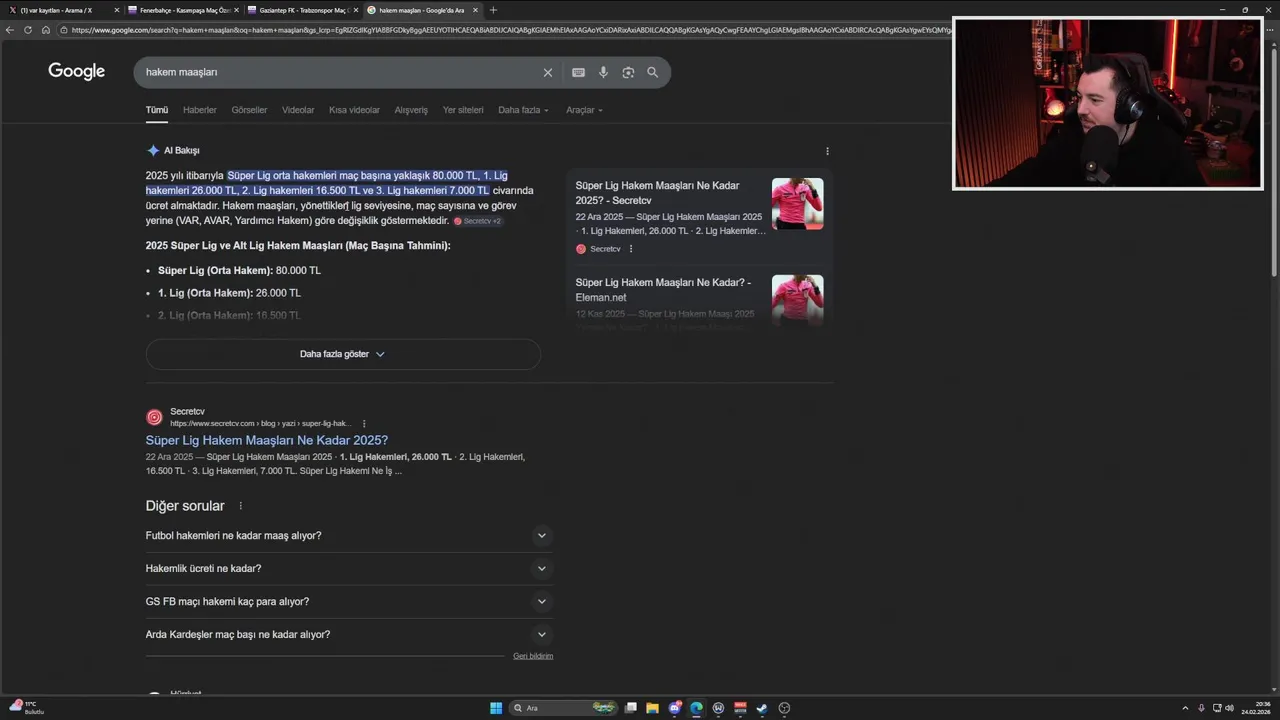This screenshot has height=720, width=1280.
Task: Show hidden system tray icons
Action: tap(1186, 708)
